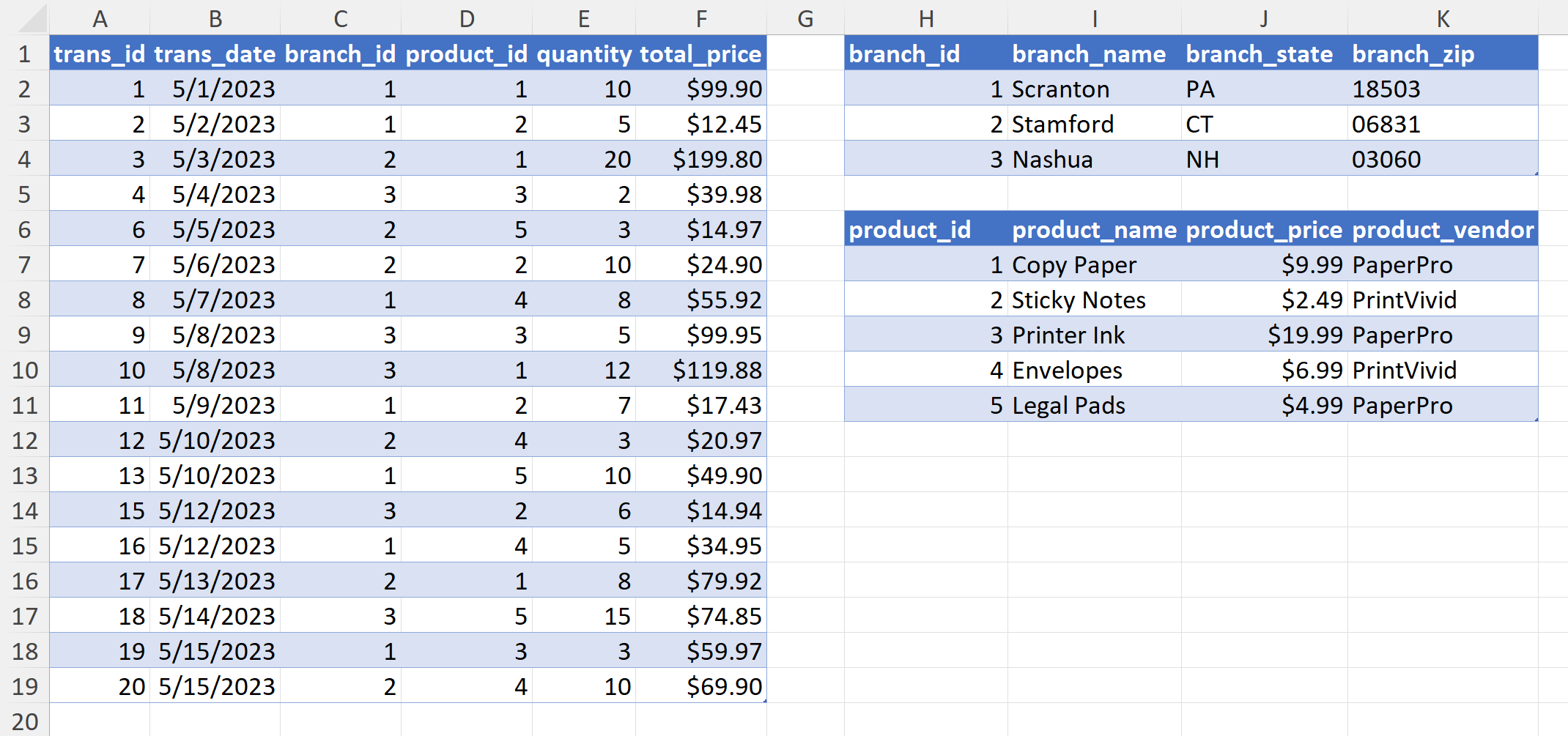Select column G header
Viewport: 1568px width, 736px height.
pyautogui.click(x=805, y=19)
